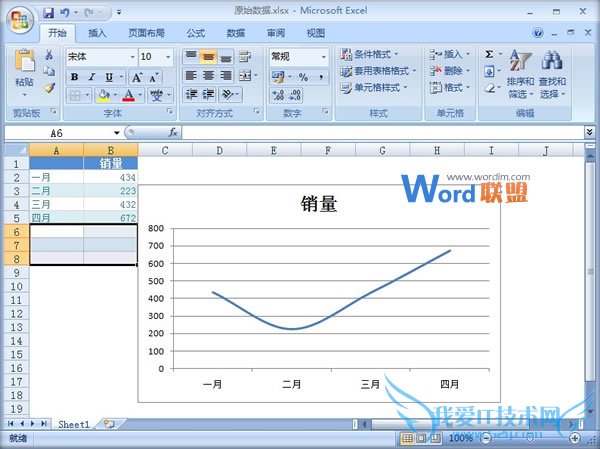
Task: Apply bottom vertical alignment
Action: tap(226, 57)
